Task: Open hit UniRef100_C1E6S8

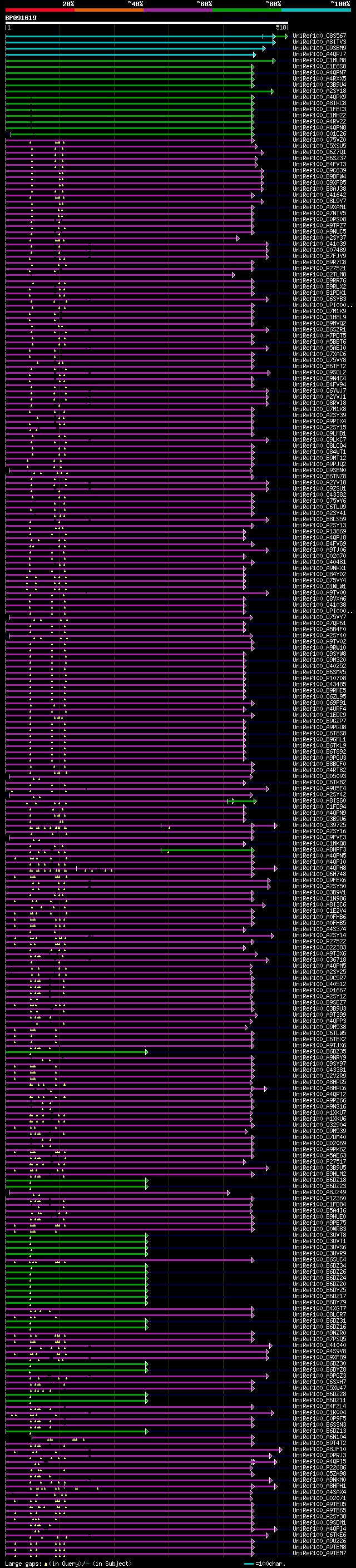Action: (319, 66)
